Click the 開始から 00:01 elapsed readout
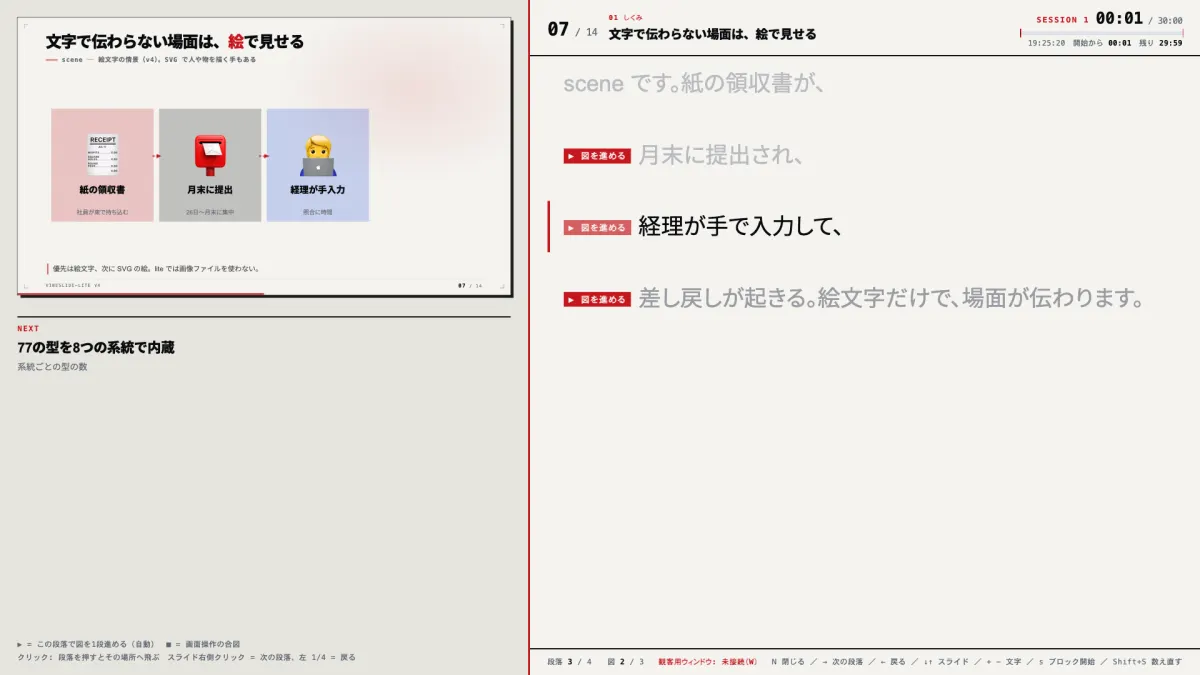Viewport: 1200px width, 675px height. pyautogui.click(x=1102, y=43)
